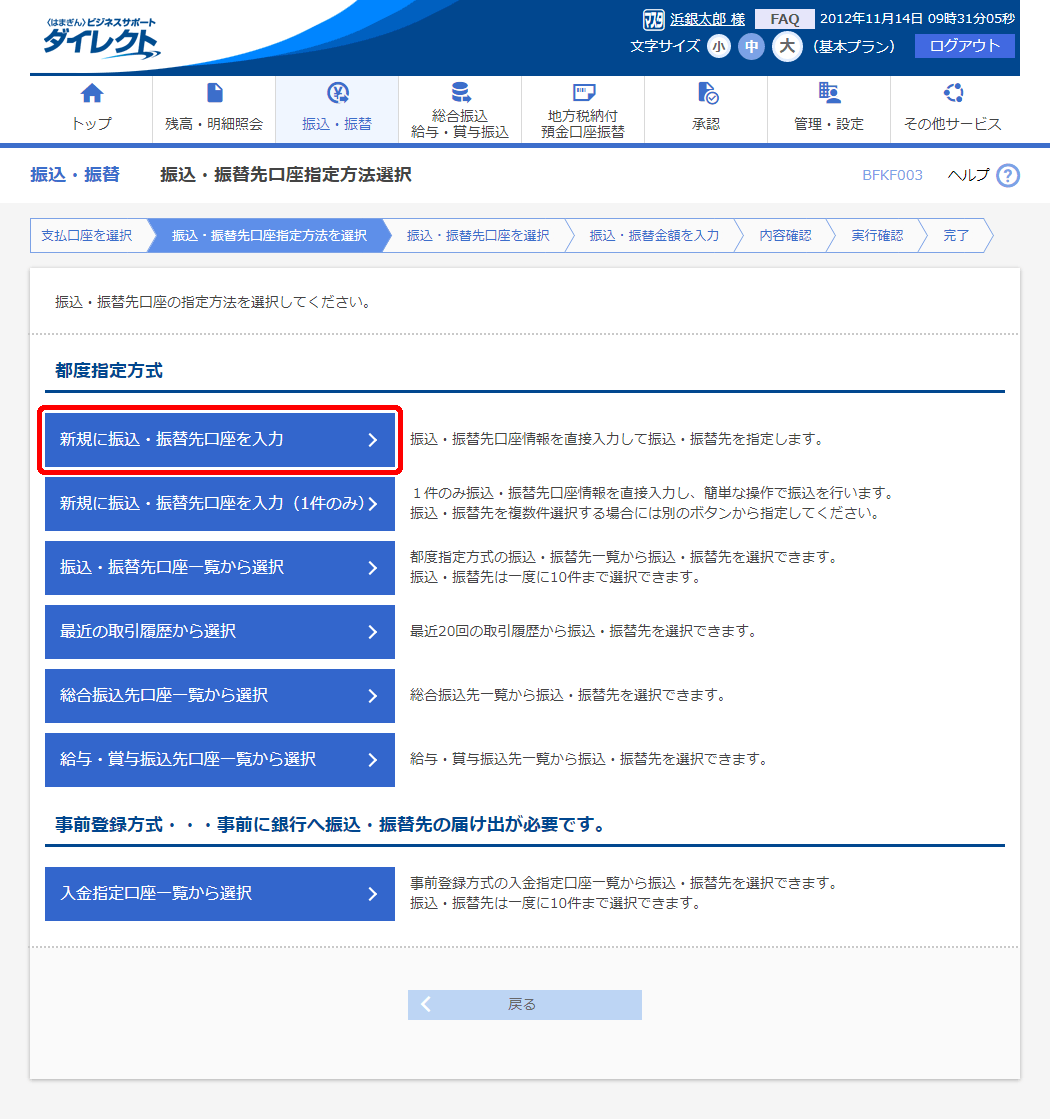This screenshot has height=1119, width=1050.
Task: Click 入金指定口座一覧から選択 button
Action: click(220, 893)
